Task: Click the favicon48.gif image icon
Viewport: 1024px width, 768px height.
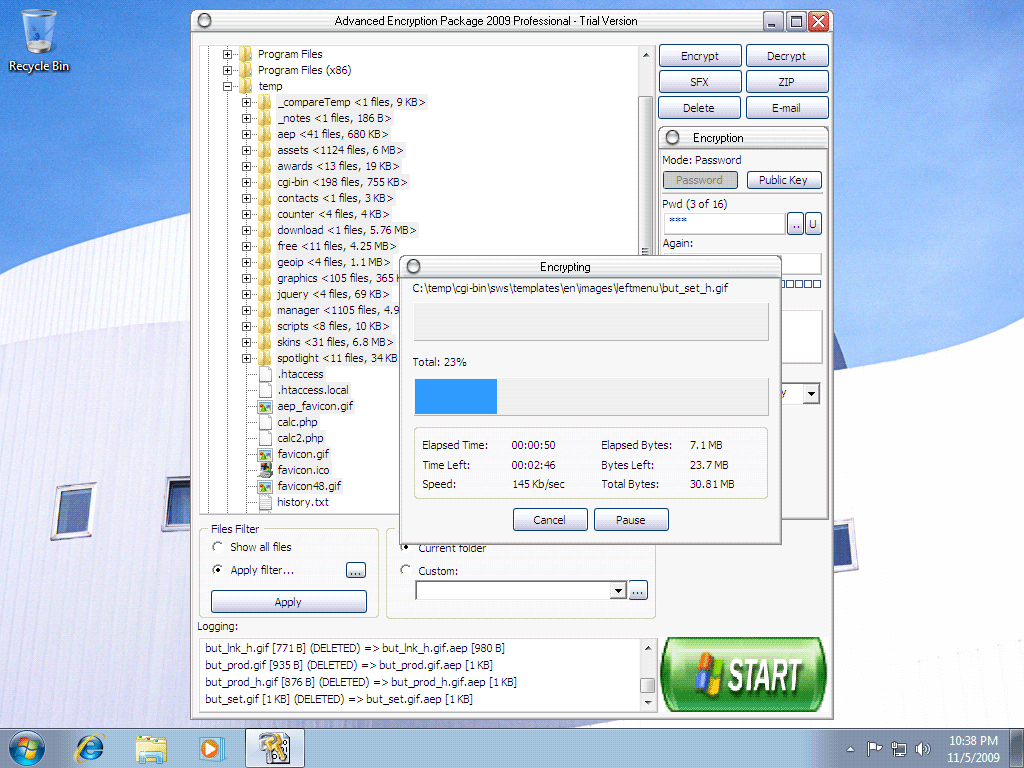Action: click(x=264, y=487)
